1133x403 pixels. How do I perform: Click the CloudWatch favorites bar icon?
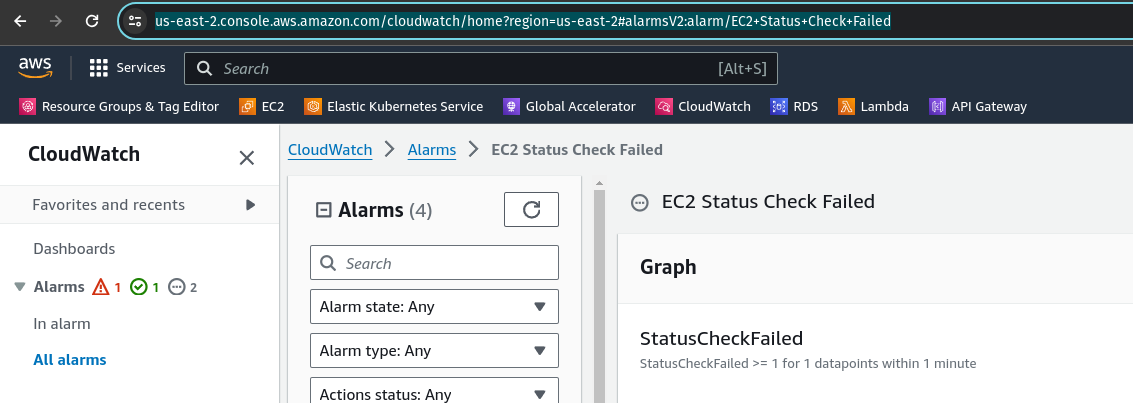[x=663, y=106]
